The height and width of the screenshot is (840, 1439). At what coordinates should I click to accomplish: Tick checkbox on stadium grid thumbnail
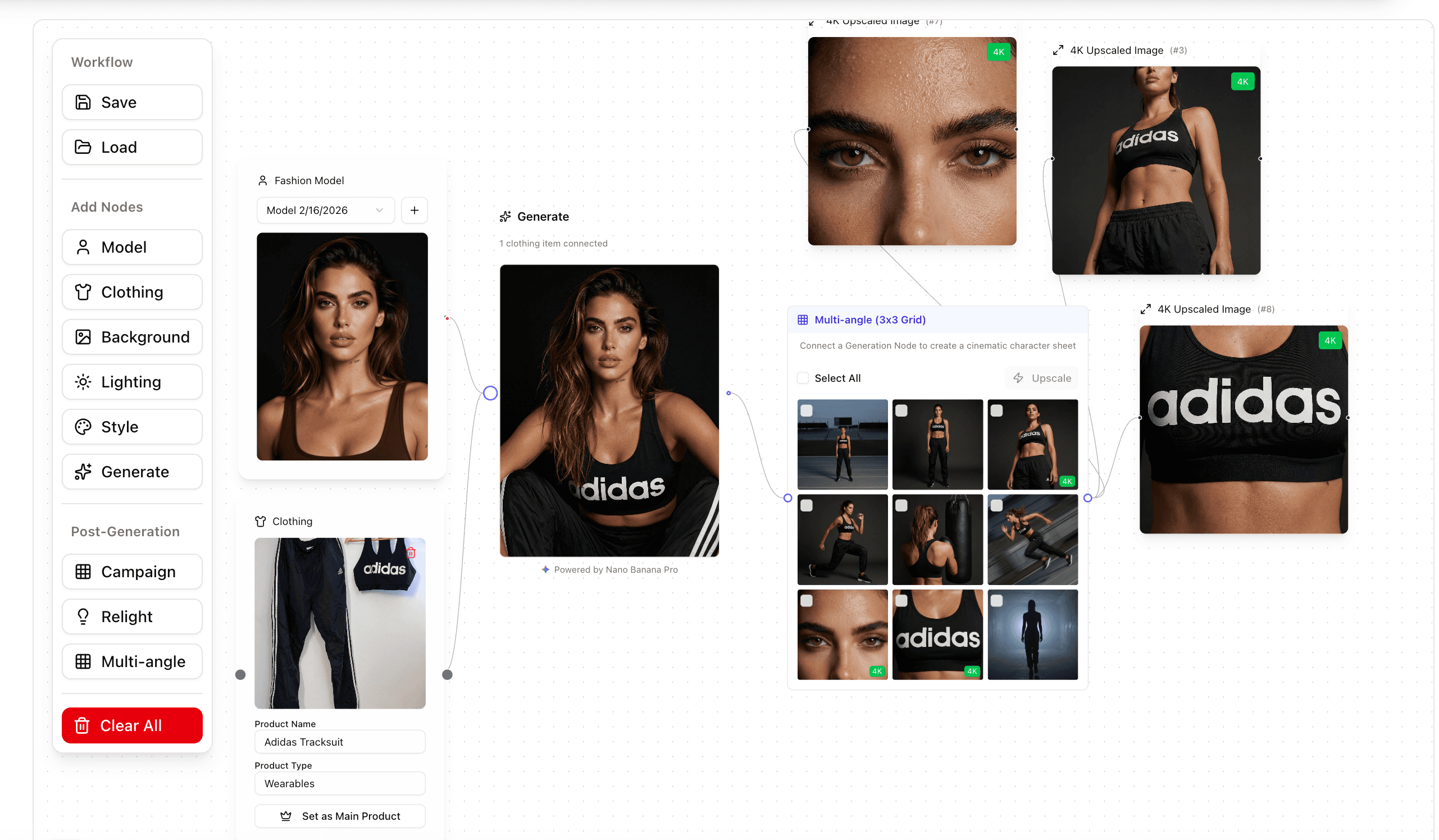pyautogui.click(x=807, y=410)
